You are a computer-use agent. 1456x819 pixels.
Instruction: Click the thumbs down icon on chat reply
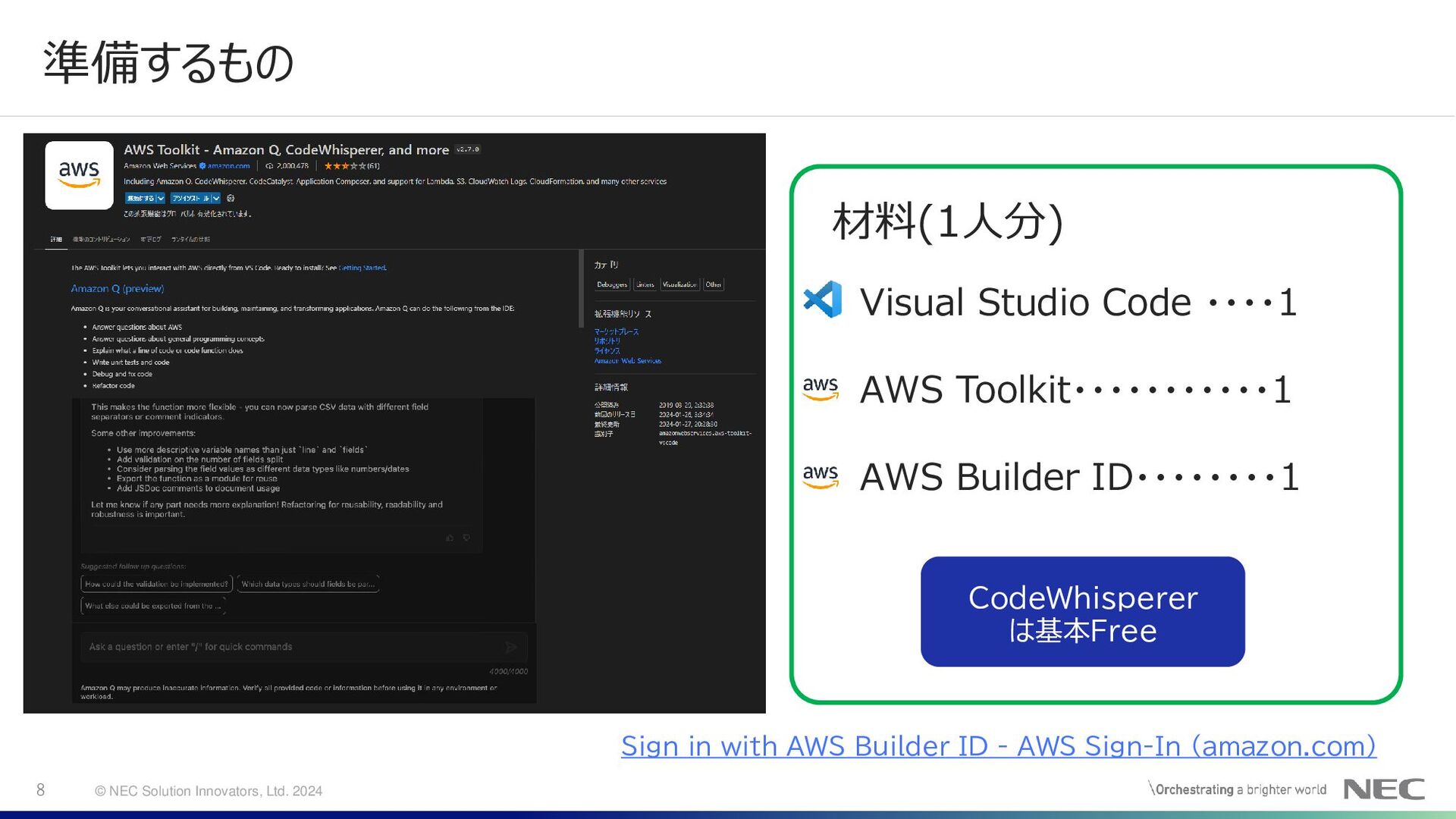pyautogui.click(x=466, y=538)
